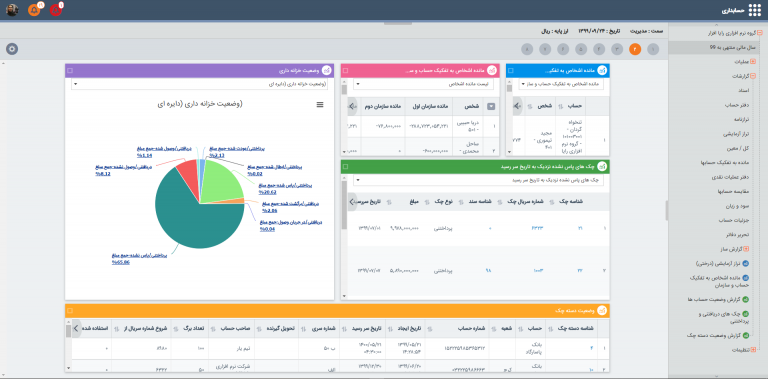This screenshot has height=379, width=768.
Task: Collapse the گروه نرم افزاری رایا افزار tree node
Action: [x=760, y=33]
